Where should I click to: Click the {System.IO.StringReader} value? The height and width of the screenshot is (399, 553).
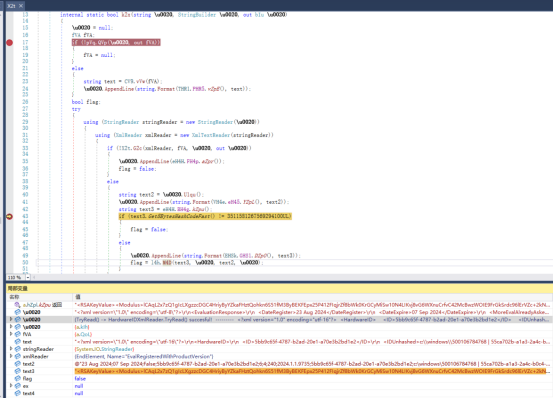tap(104, 349)
